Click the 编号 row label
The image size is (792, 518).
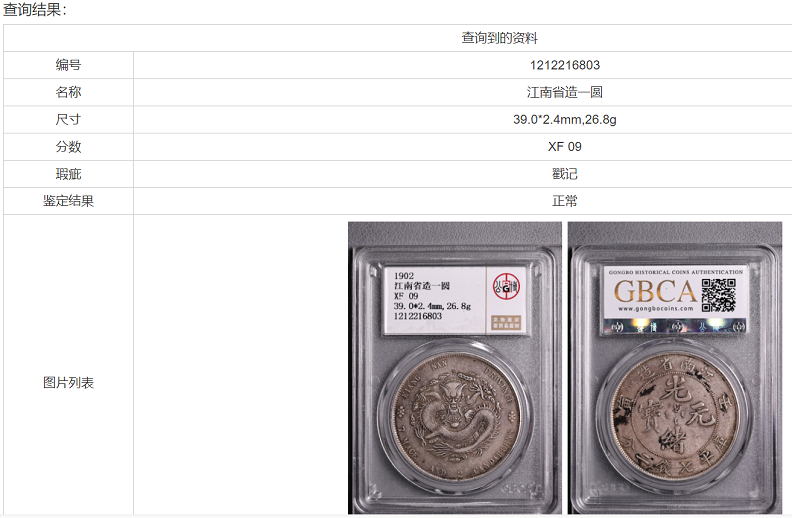point(68,65)
